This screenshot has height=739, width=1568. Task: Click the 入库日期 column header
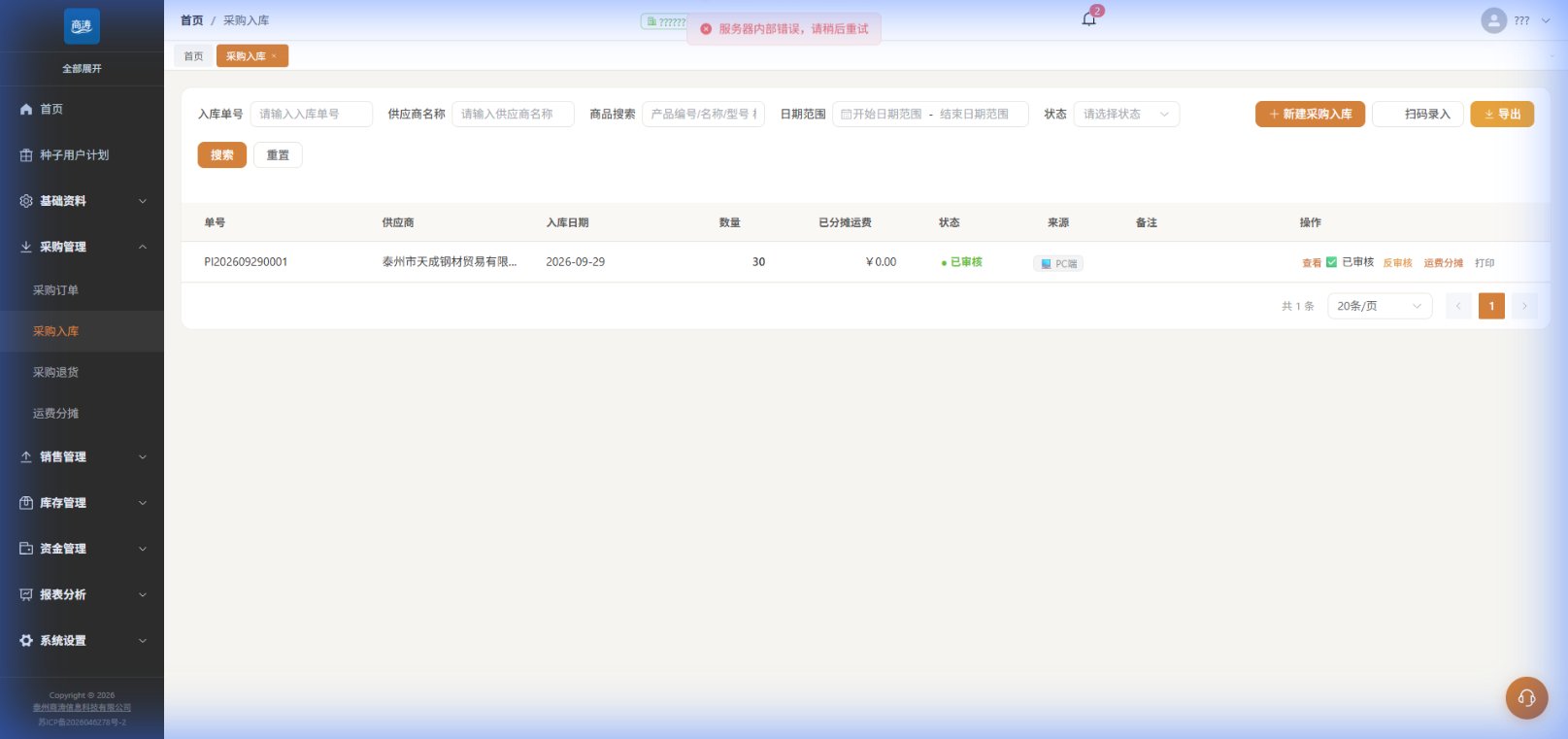click(x=567, y=222)
